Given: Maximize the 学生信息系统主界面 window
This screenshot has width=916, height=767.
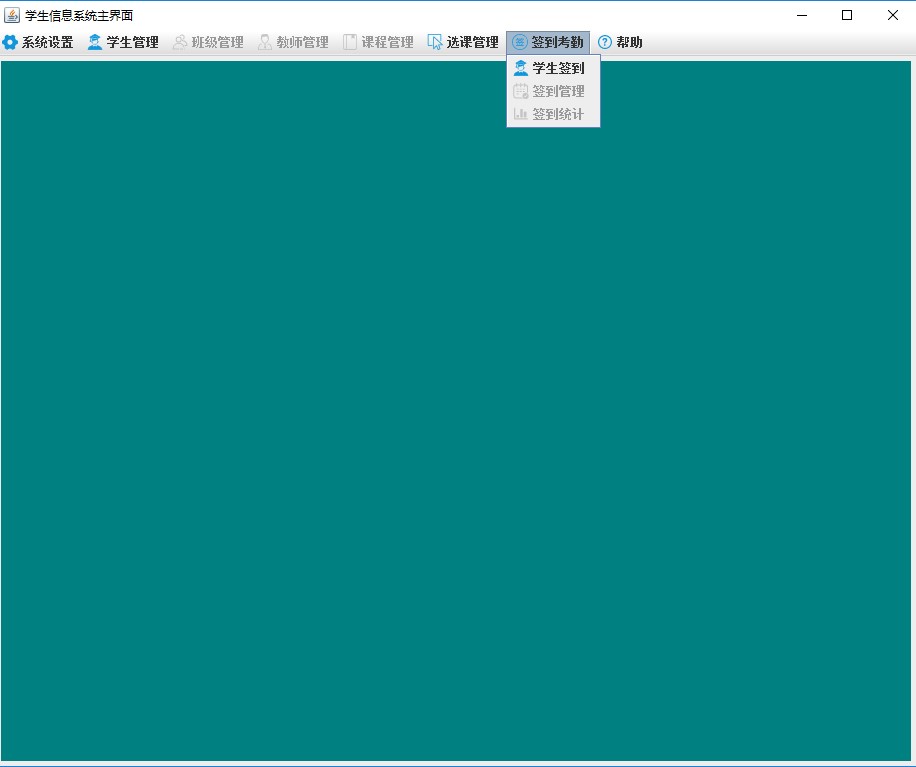Looking at the screenshot, I should [847, 15].
